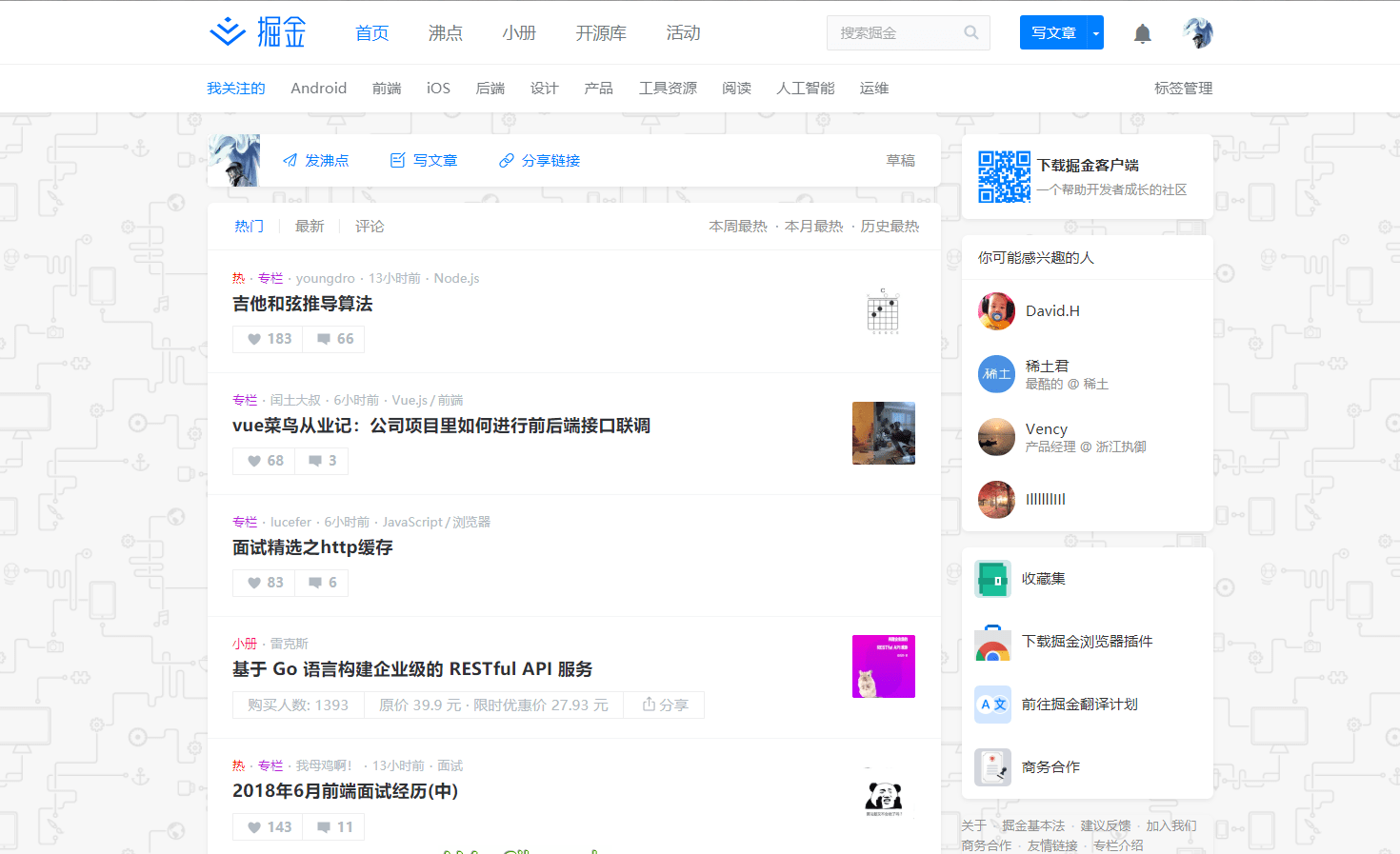Click the search magnifier icon
The image size is (1400, 854).
pos(971,32)
